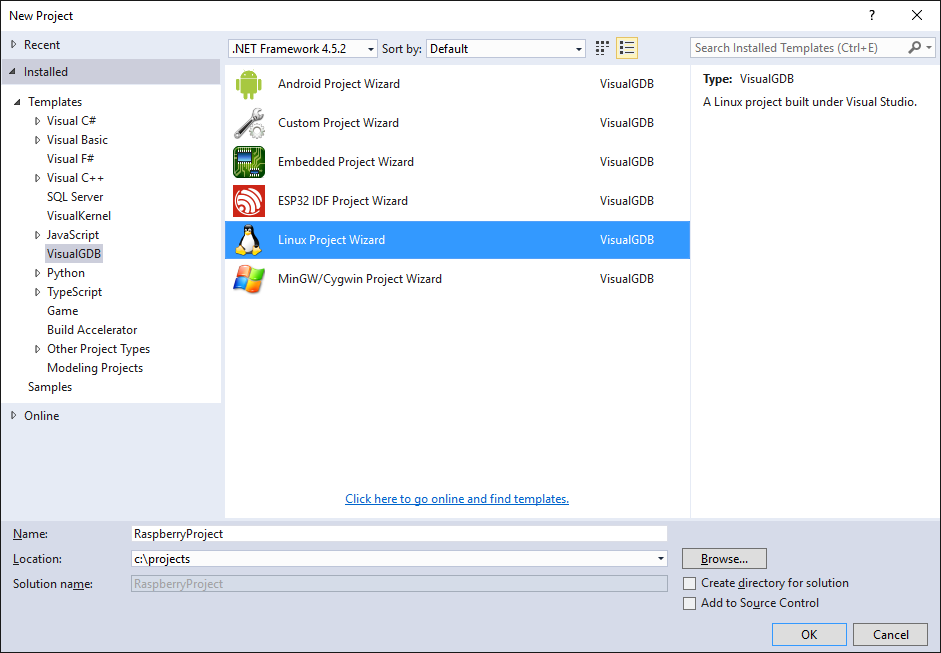Open the .NET Framework version dropdown

pyautogui.click(x=302, y=49)
